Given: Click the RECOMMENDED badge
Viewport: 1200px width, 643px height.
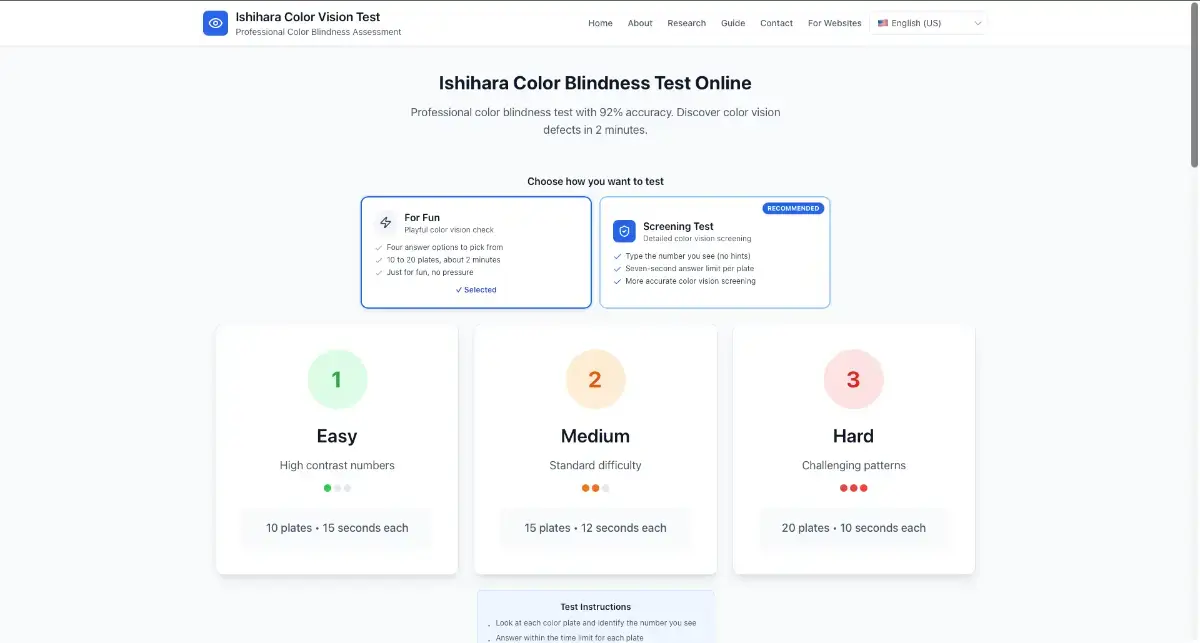Looking at the screenshot, I should (x=793, y=208).
